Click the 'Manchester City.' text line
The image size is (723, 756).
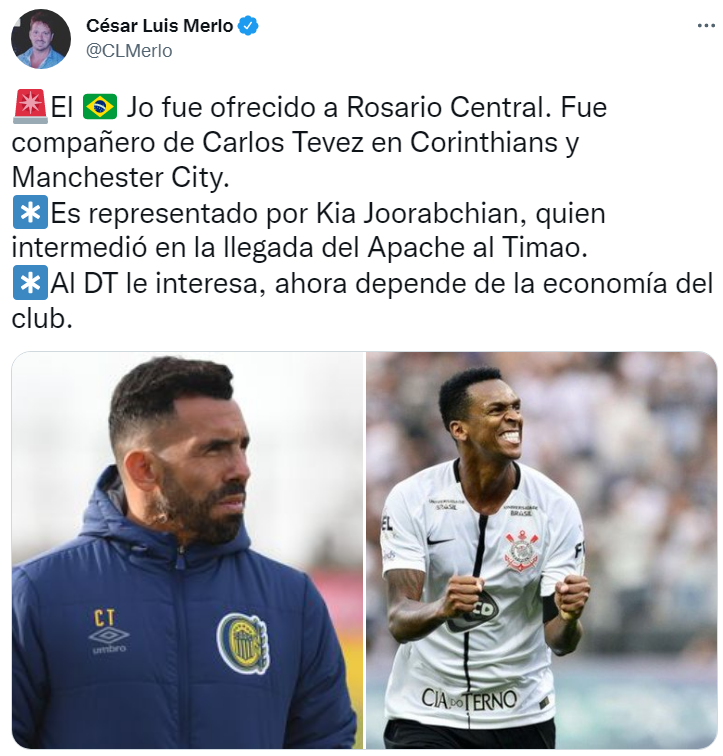pos(120,177)
